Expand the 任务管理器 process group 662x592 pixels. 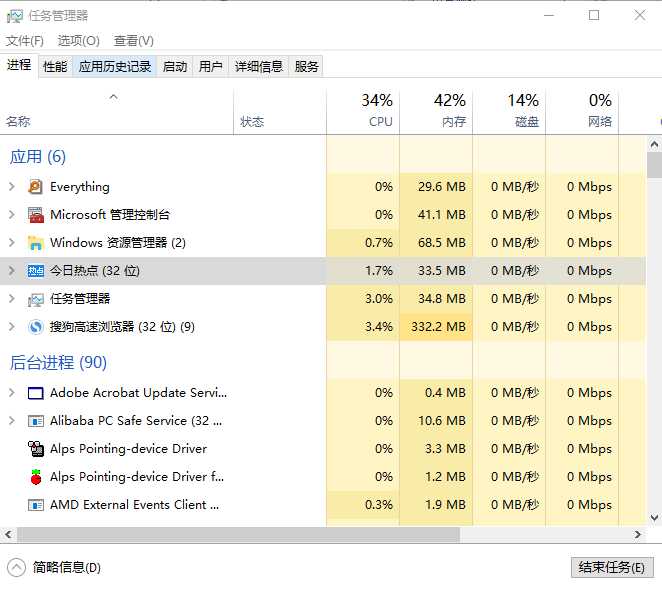(x=12, y=299)
